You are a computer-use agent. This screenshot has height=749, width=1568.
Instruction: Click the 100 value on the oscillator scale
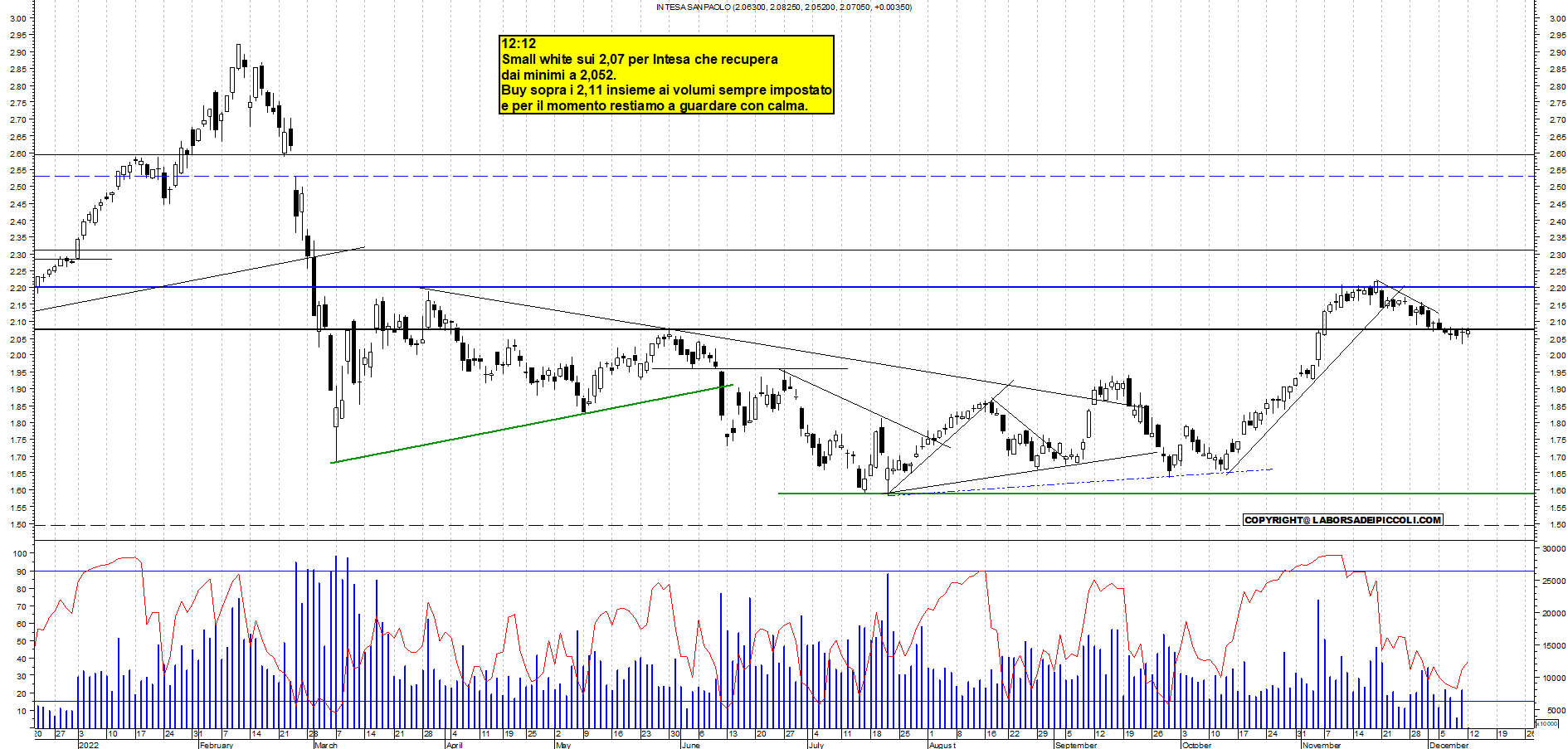coord(21,554)
